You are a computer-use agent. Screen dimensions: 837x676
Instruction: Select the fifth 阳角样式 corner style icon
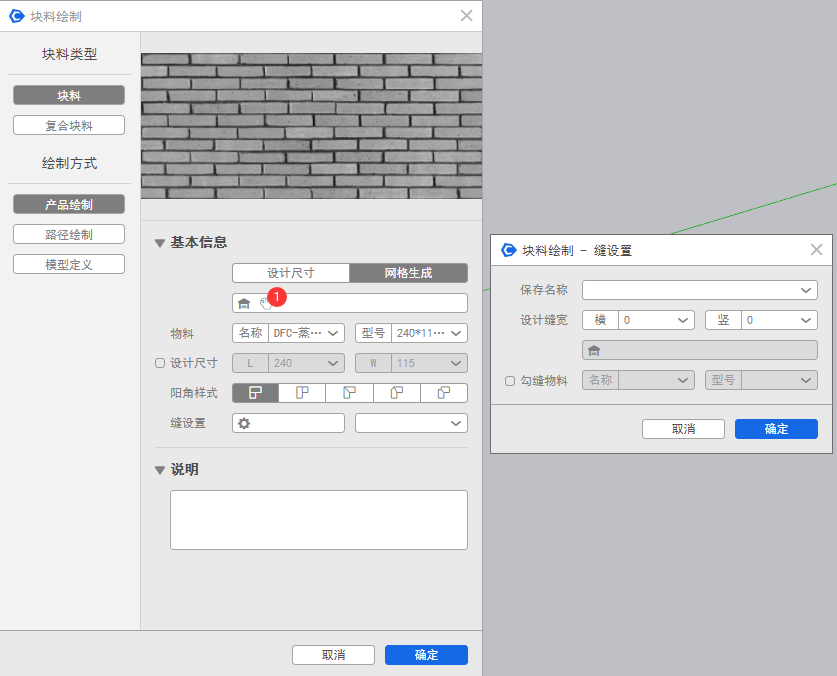coord(443,393)
